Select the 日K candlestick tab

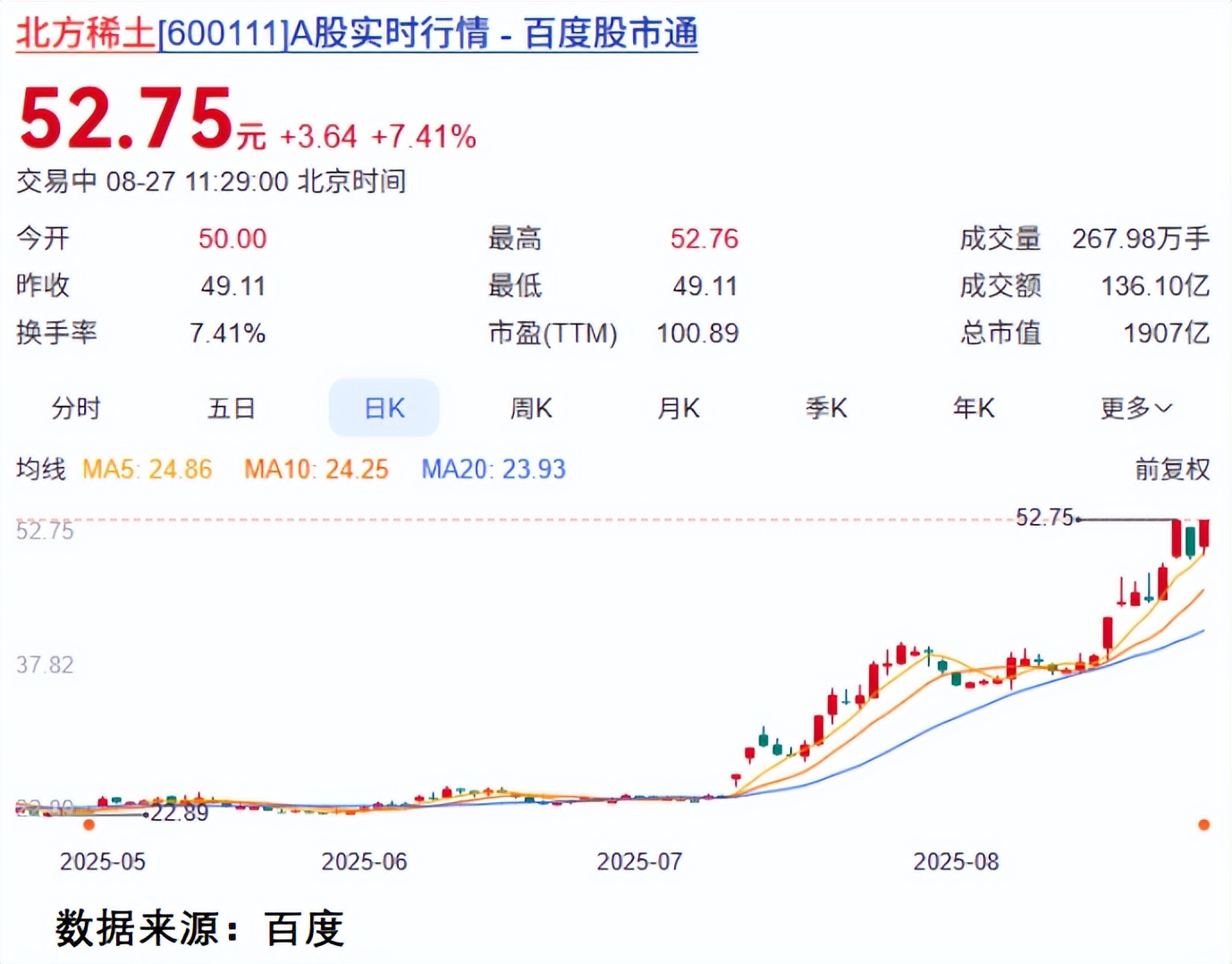pyautogui.click(x=384, y=409)
